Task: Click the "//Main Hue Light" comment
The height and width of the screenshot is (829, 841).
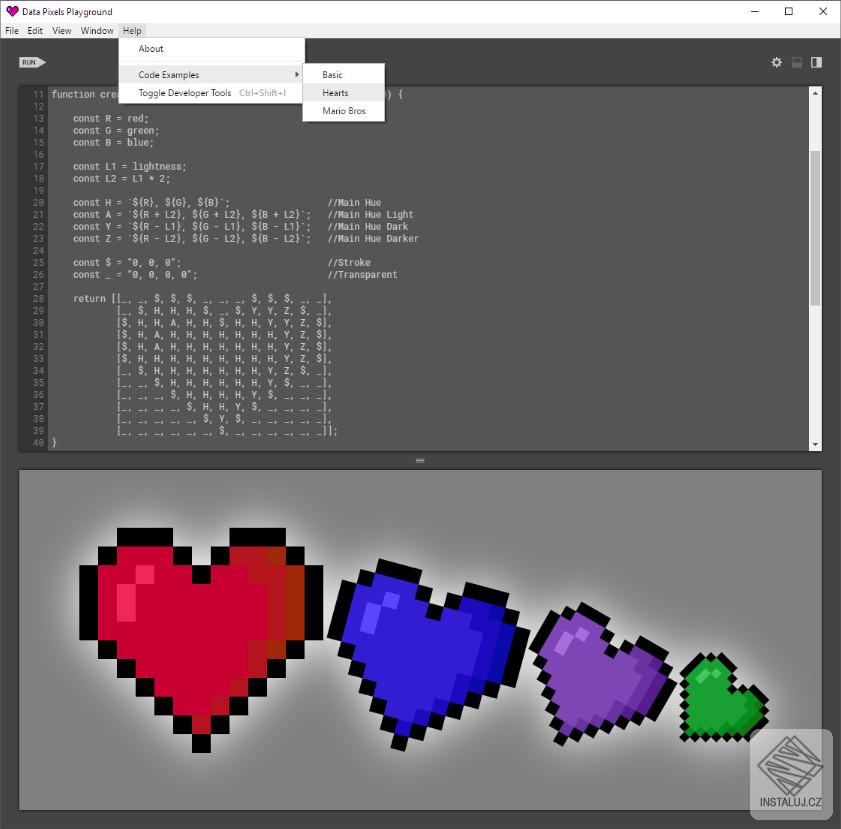Action: [370, 214]
